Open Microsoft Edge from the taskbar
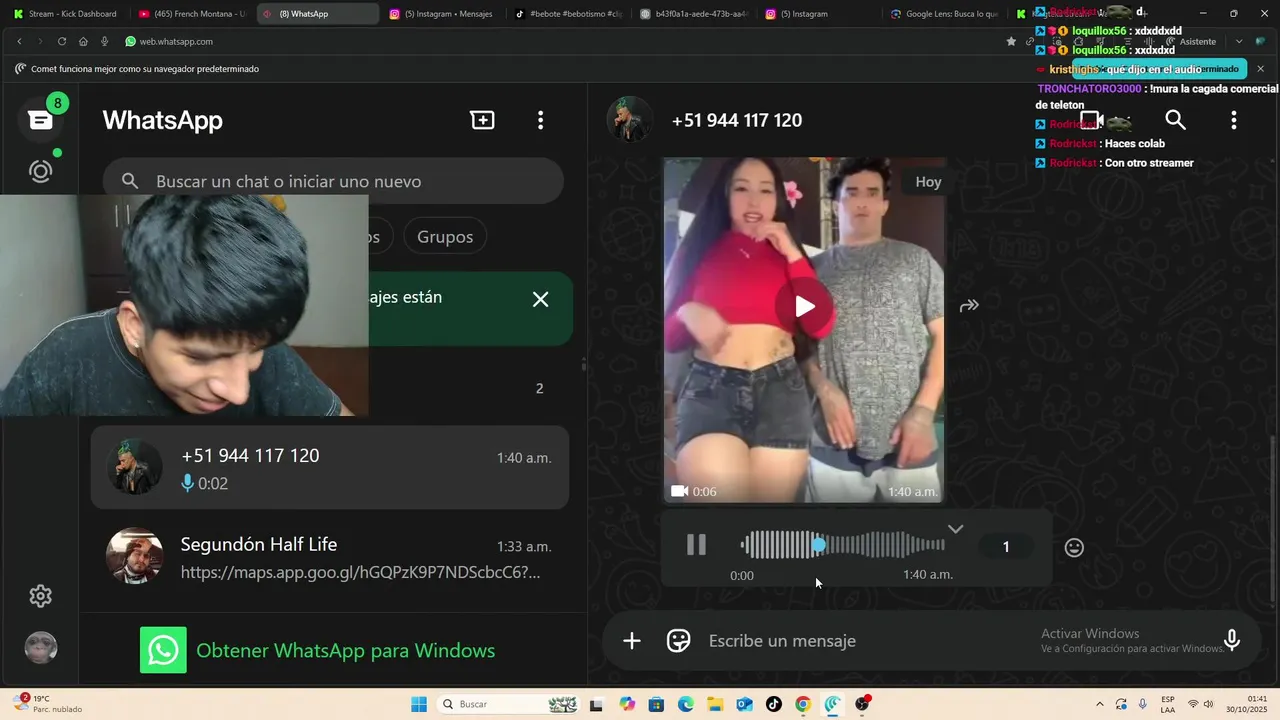The height and width of the screenshot is (720, 1280). coord(686,704)
